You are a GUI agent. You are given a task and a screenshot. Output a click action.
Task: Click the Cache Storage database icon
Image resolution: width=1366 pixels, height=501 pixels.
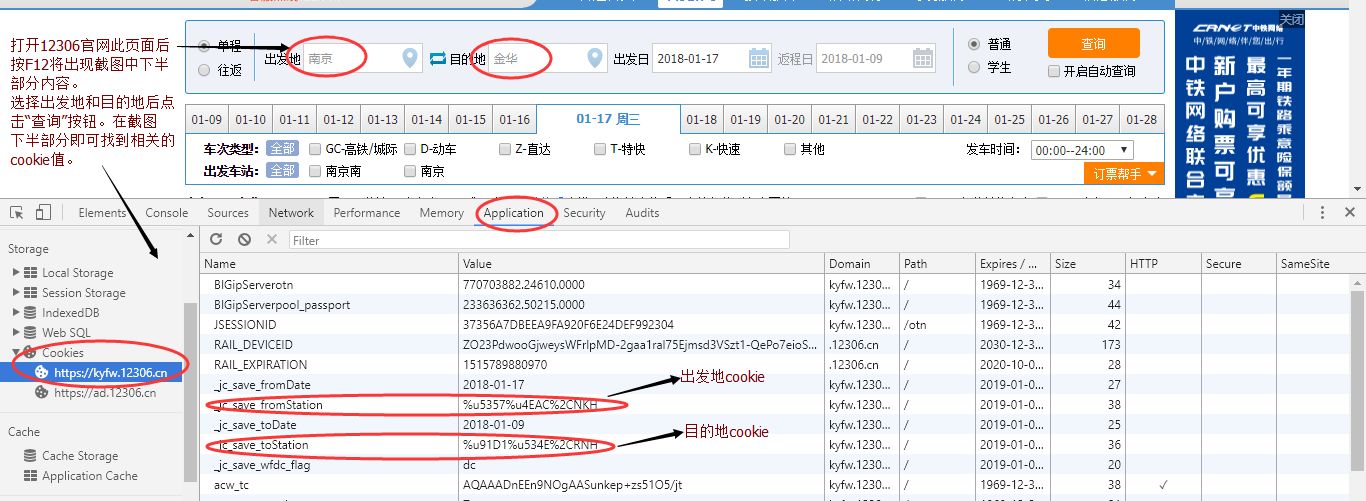coord(32,456)
